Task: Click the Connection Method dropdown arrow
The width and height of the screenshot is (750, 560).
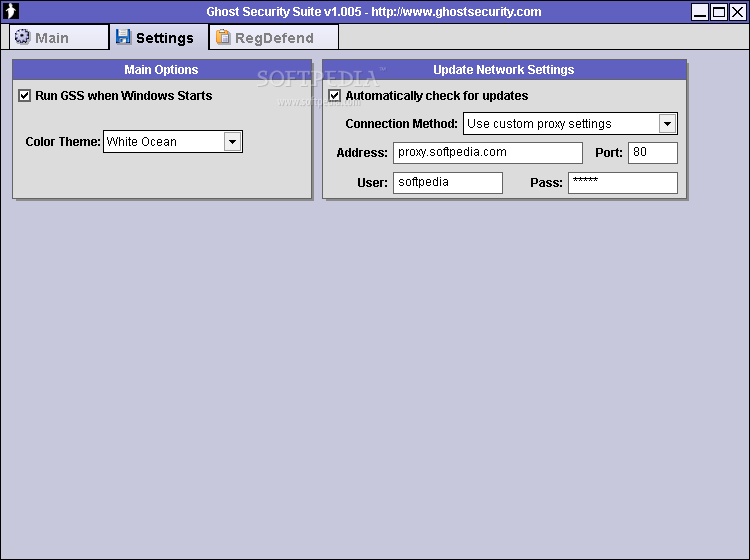Action: click(x=667, y=124)
